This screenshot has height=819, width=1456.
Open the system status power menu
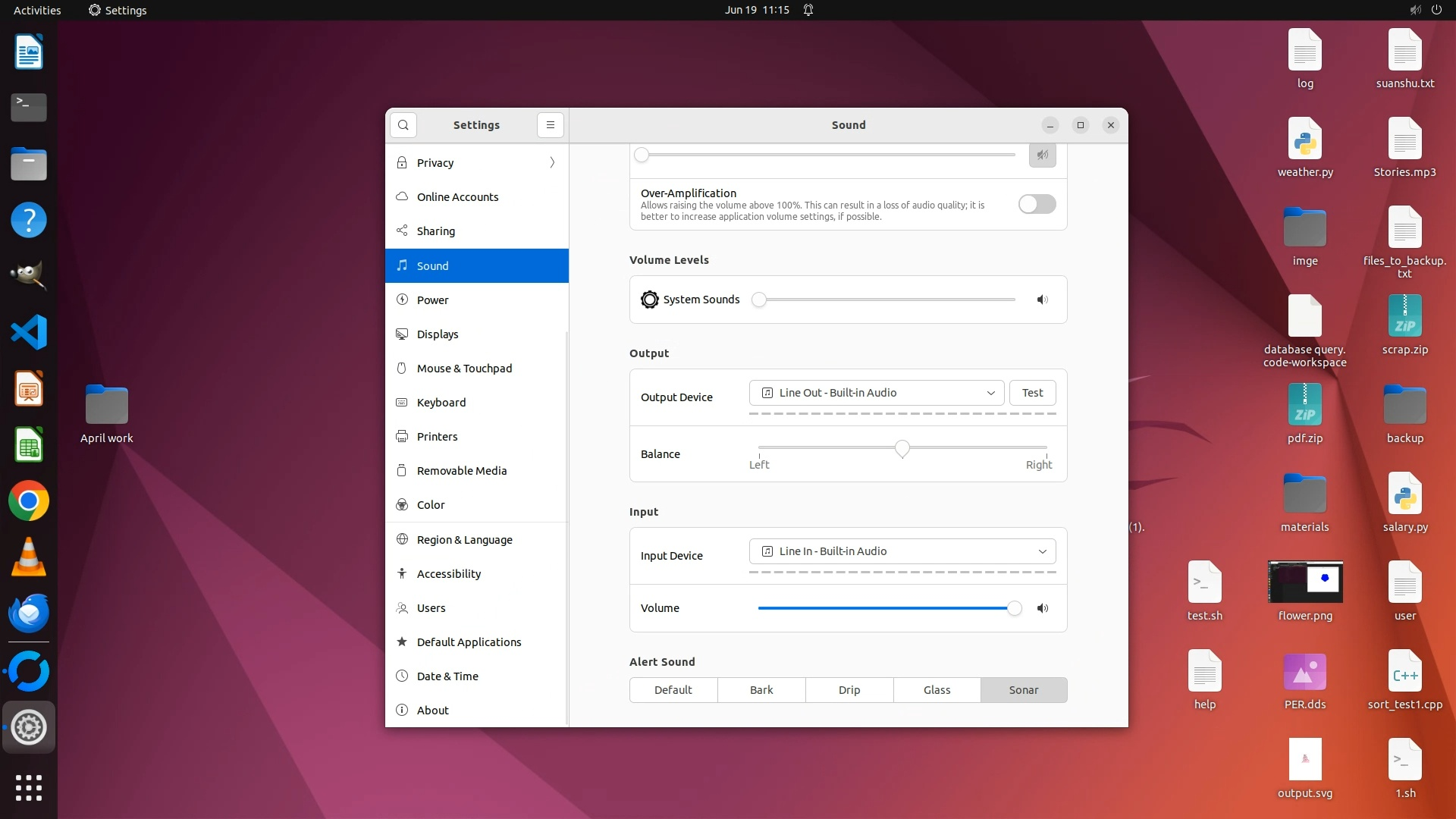coord(1436,10)
